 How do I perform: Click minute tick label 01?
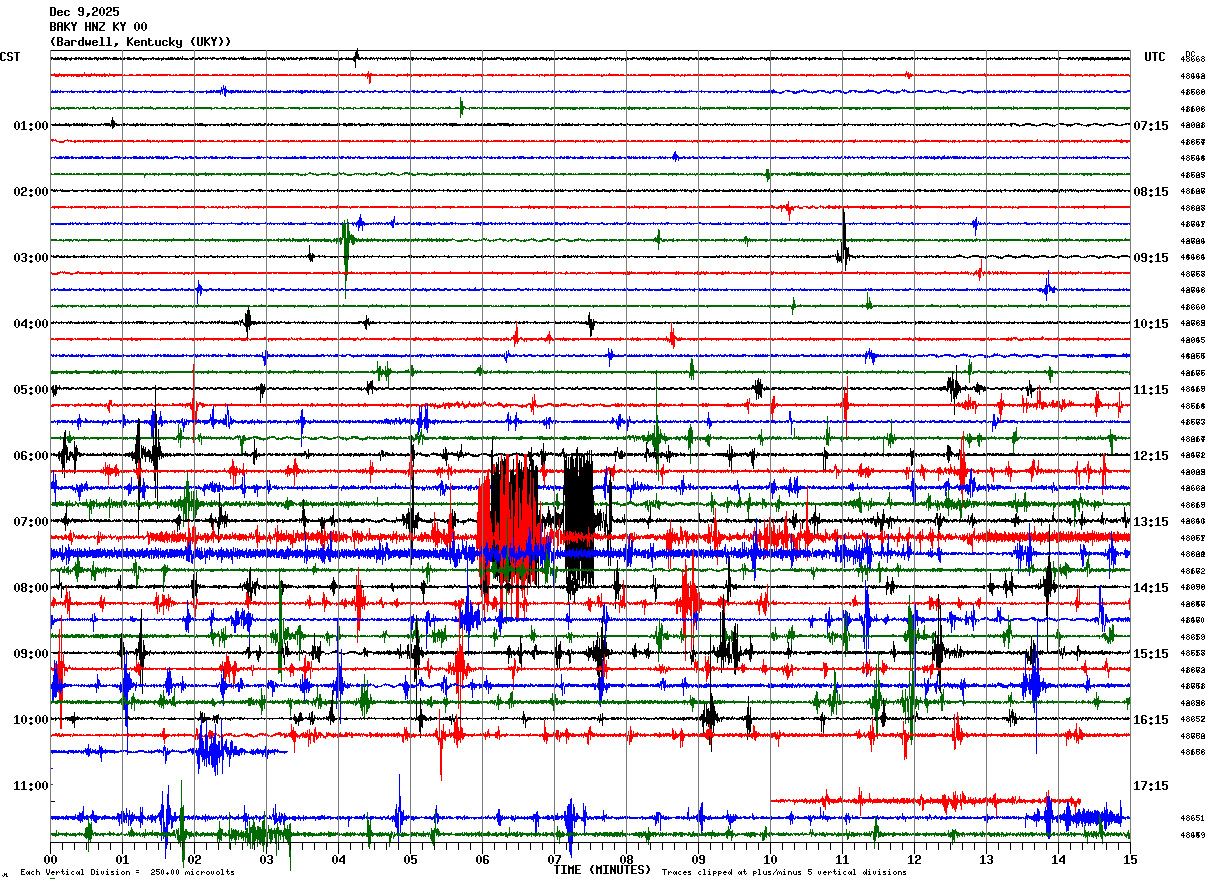(122, 859)
